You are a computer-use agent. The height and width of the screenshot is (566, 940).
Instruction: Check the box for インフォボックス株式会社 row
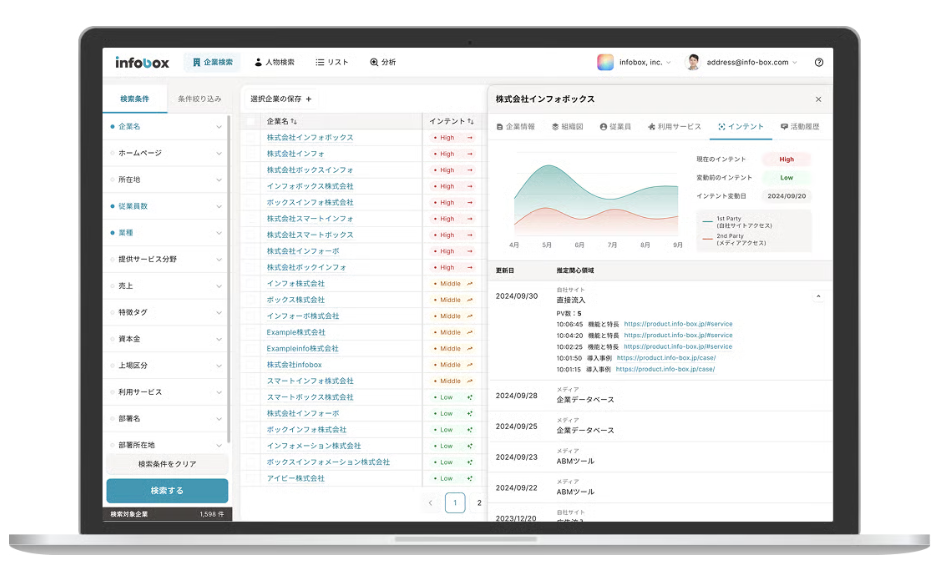pos(251,186)
